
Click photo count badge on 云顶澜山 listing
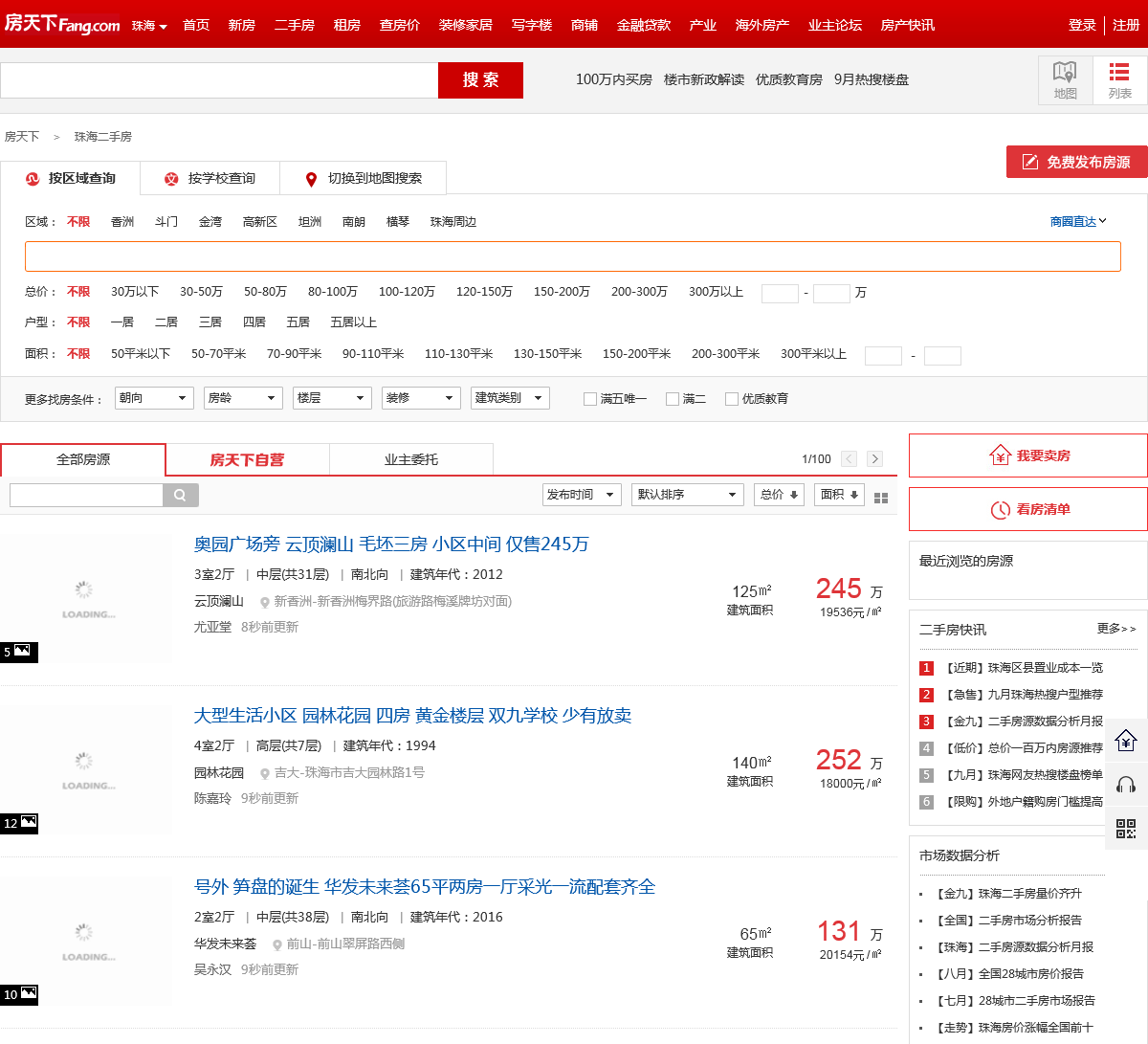click(19, 652)
